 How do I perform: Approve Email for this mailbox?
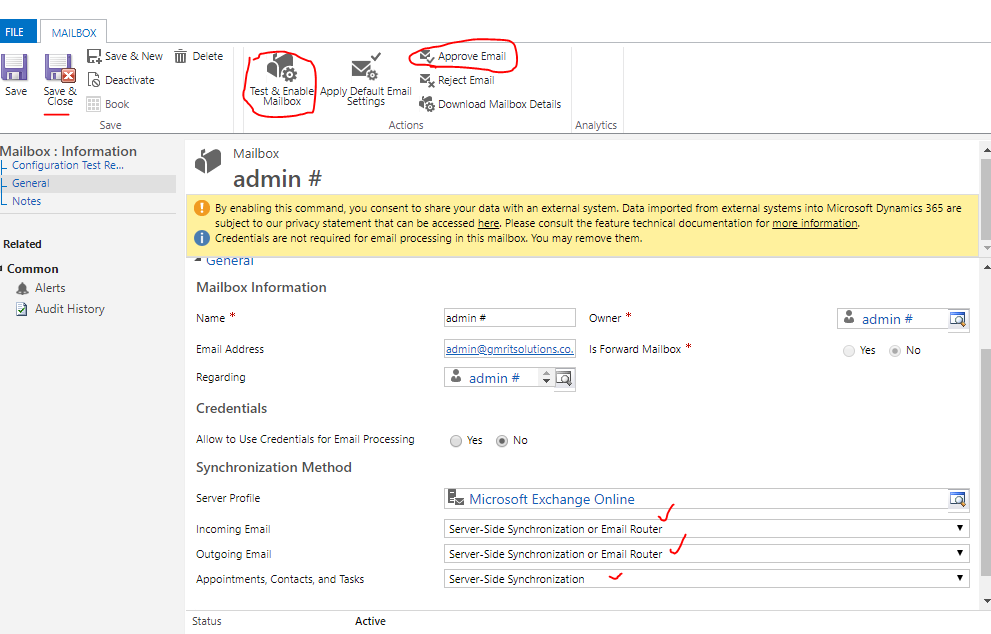pos(463,56)
